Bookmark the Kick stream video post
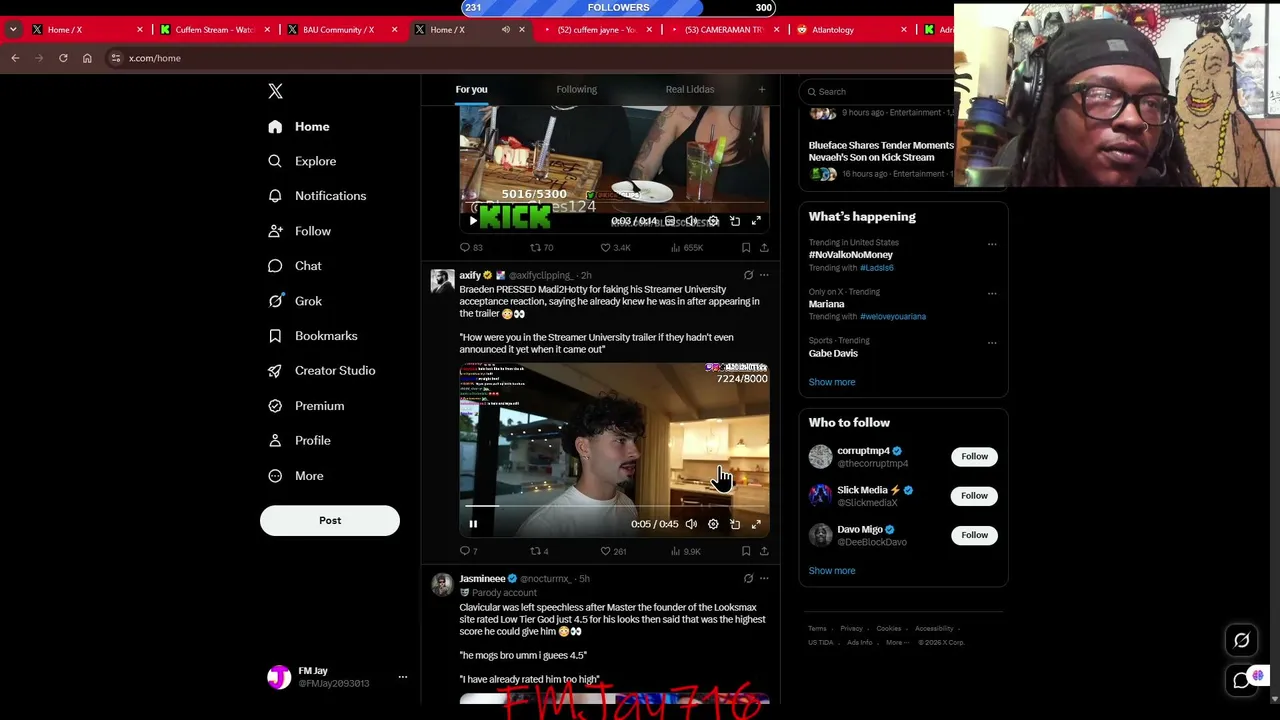Image resolution: width=1280 pixels, height=720 pixels. tap(746, 248)
